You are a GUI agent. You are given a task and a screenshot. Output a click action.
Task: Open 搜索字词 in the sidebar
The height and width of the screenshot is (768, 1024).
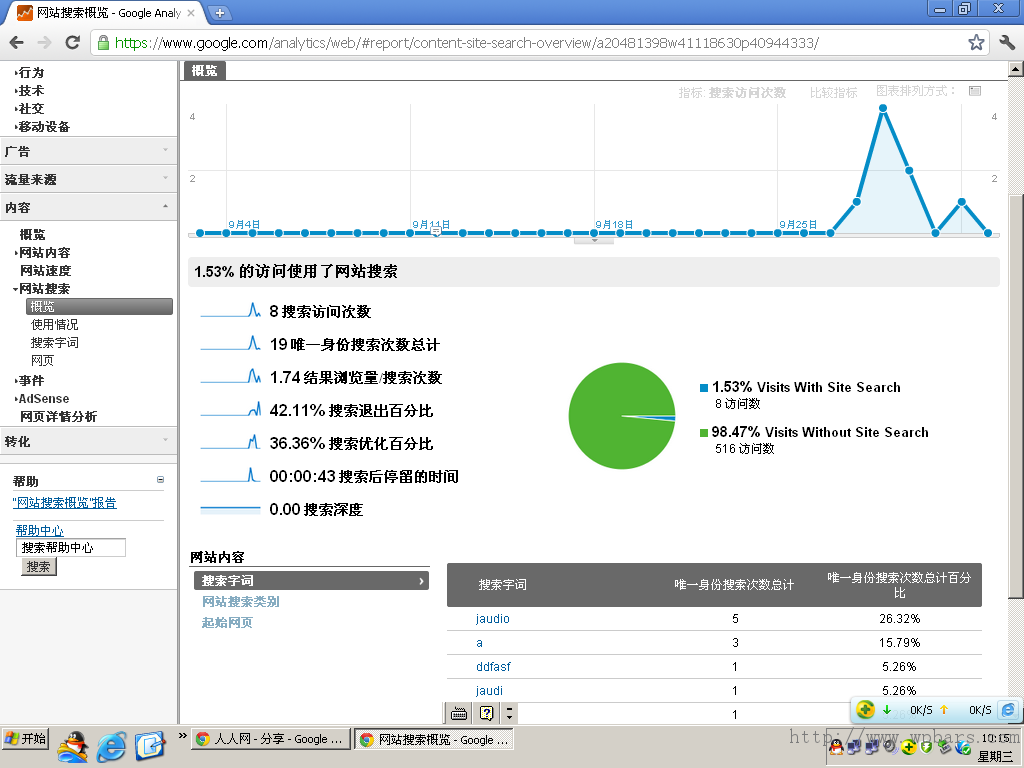click(54, 342)
